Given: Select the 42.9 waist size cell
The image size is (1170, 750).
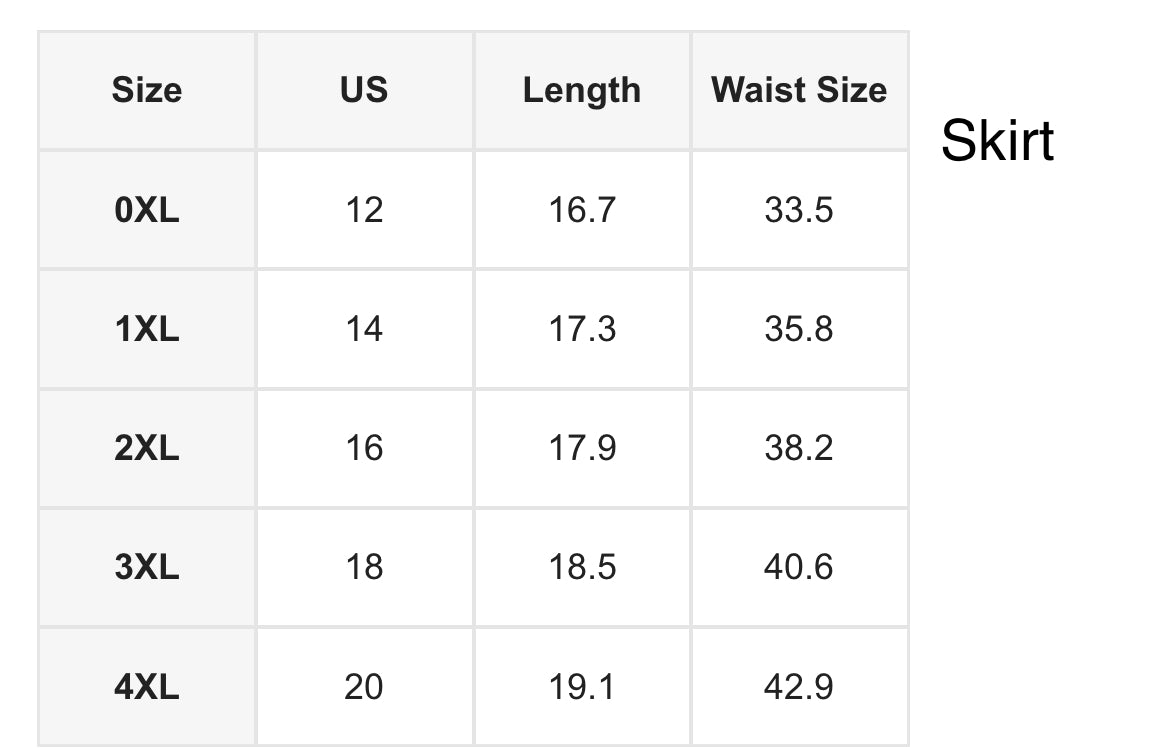Looking at the screenshot, I should coord(799,687).
